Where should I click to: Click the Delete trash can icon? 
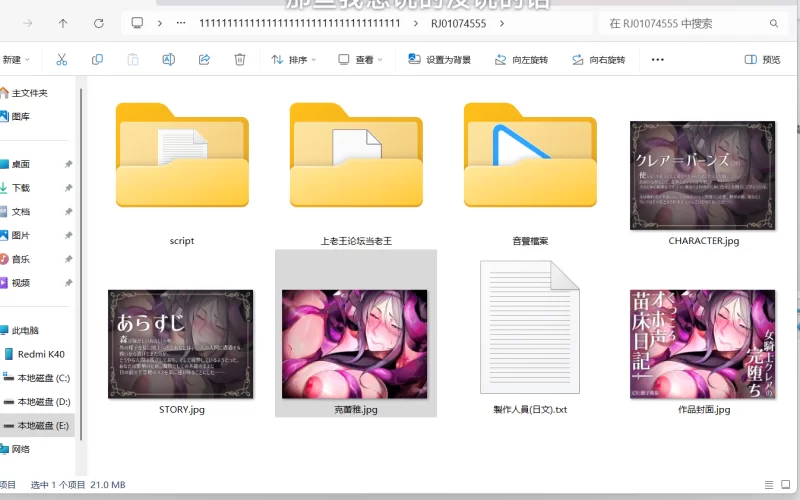240,60
